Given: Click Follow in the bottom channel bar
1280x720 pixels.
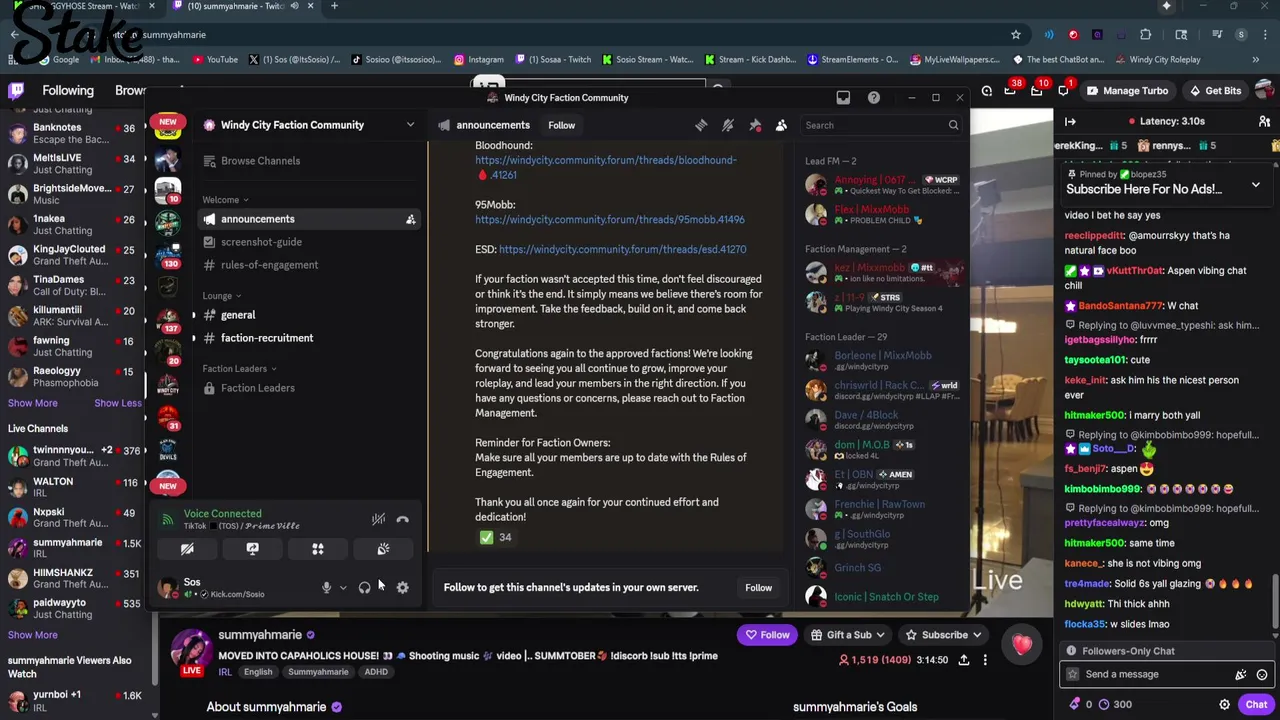Looking at the screenshot, I should [x=758, y=588].
